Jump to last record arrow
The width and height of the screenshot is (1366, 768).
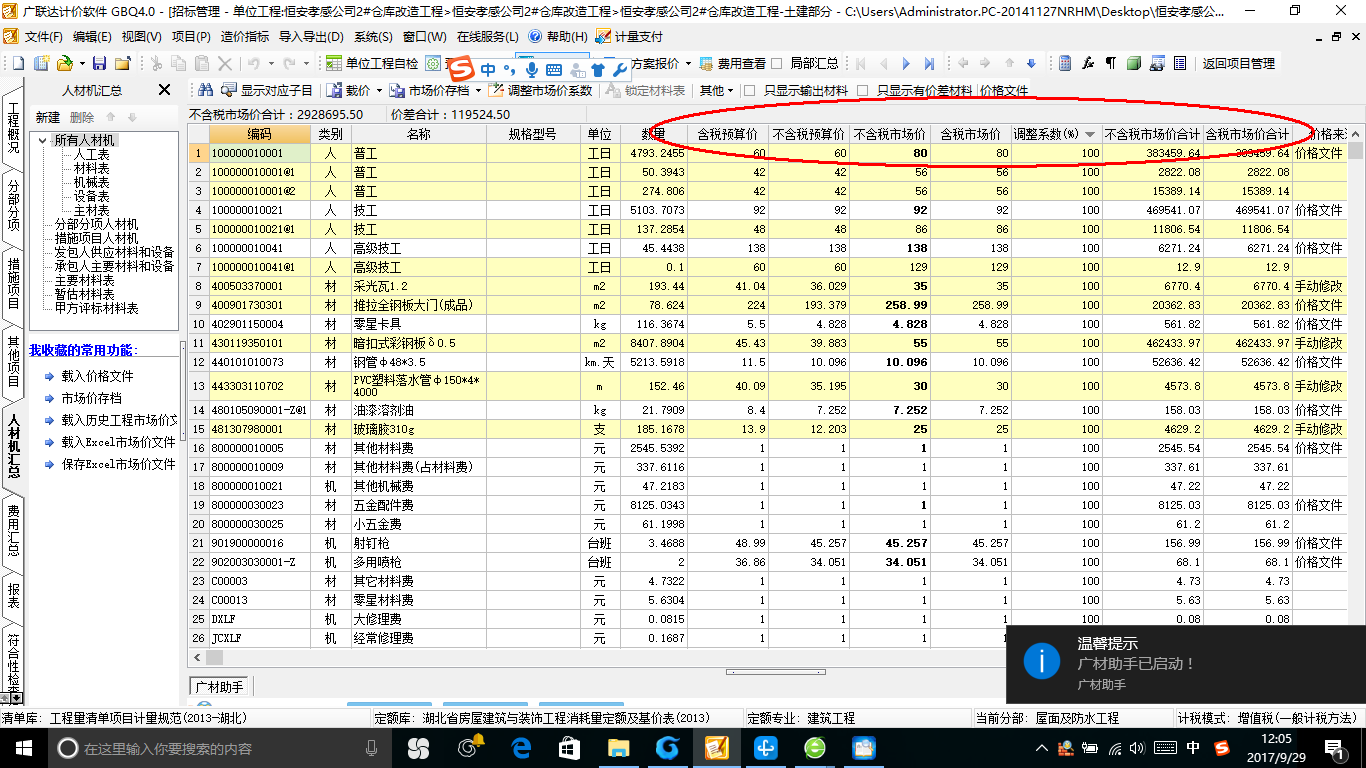[929, 63]
